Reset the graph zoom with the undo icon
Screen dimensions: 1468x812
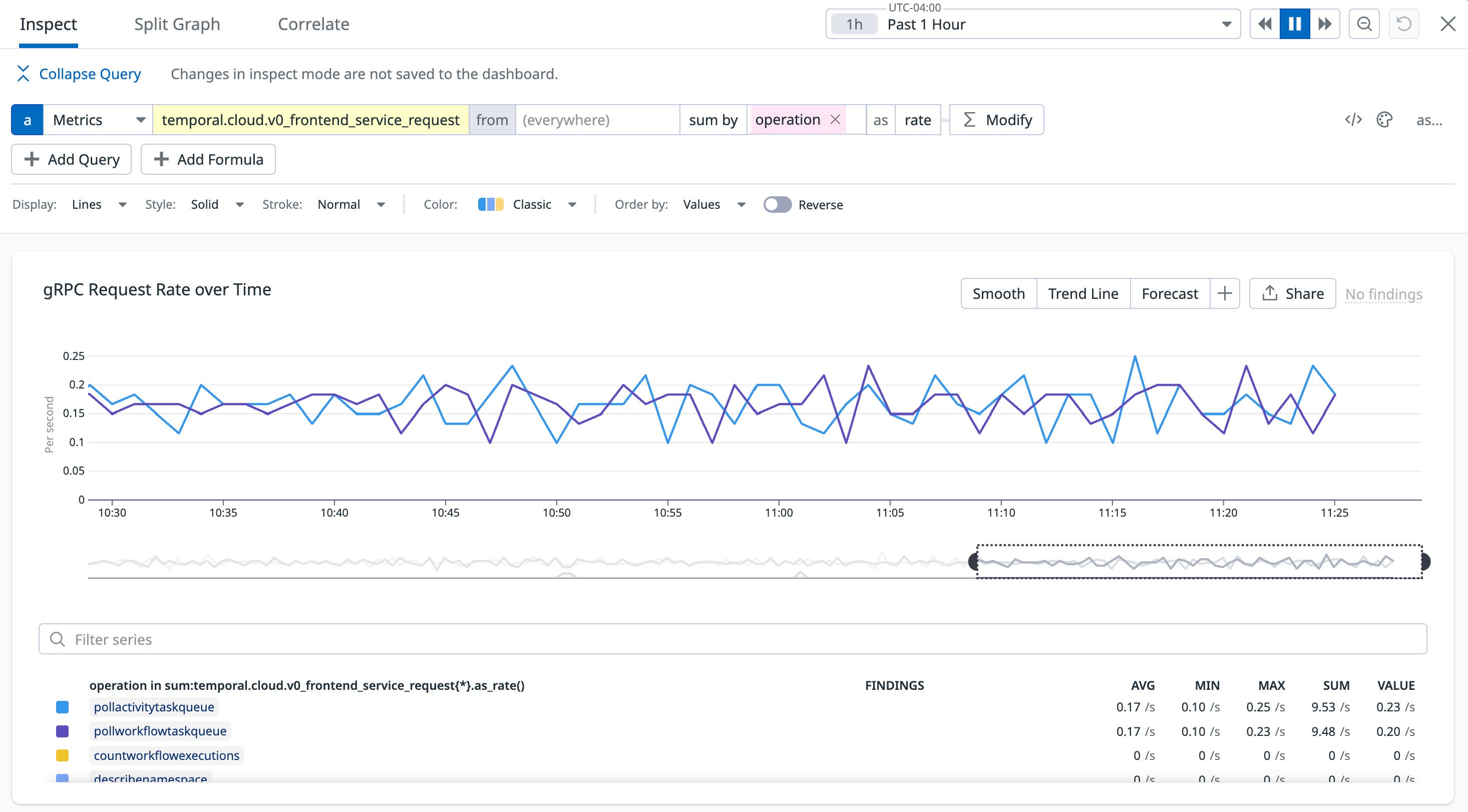click(1403, 24)
